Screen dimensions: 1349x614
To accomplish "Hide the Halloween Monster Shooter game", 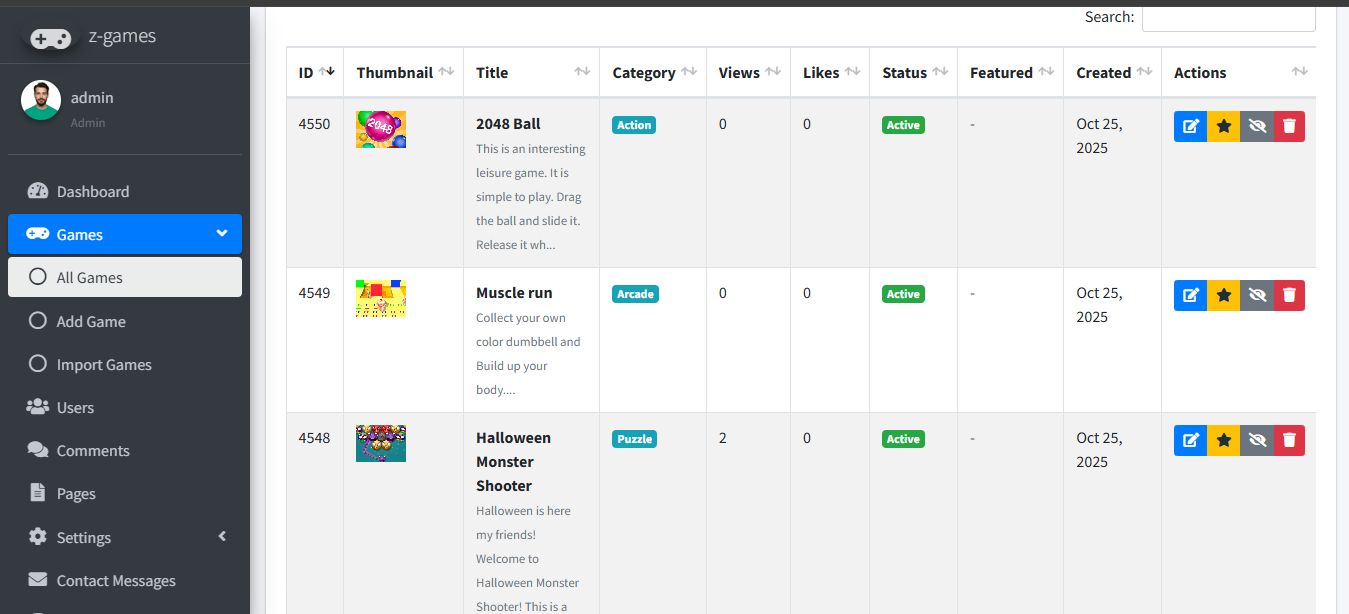I will click(x=1257, y=440).
